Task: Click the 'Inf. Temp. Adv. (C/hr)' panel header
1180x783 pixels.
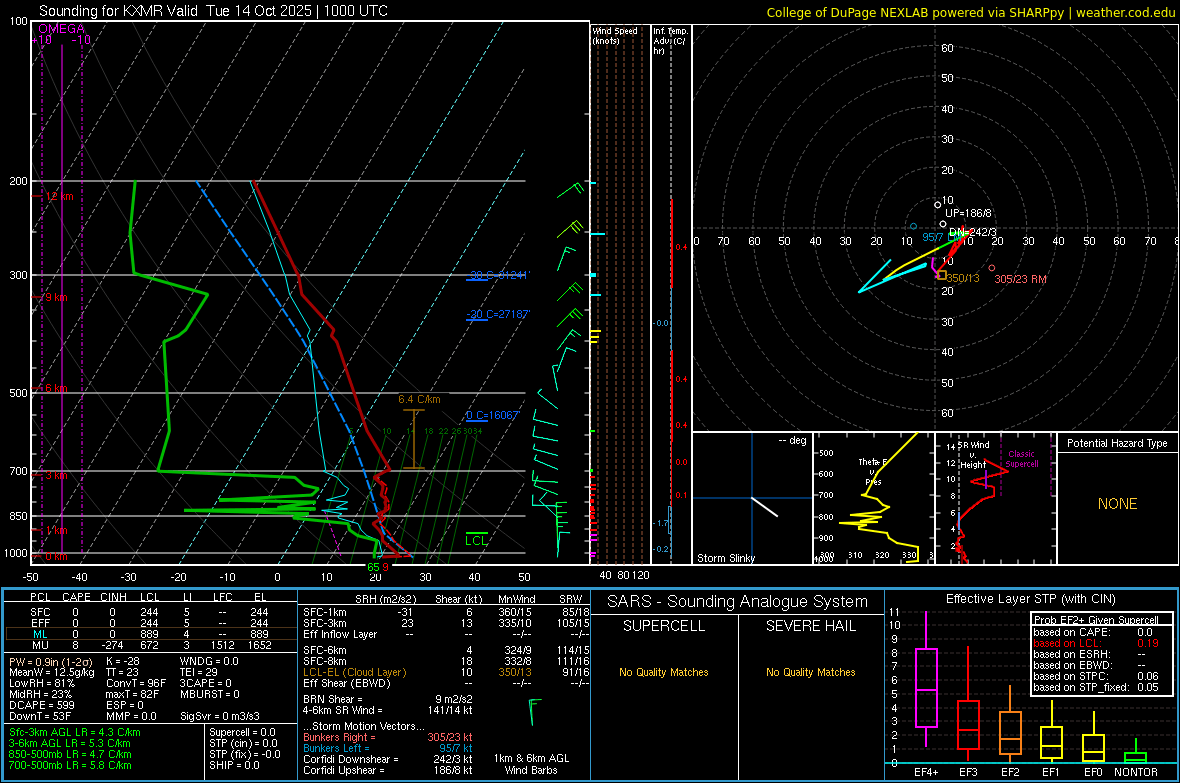Action: point(670,41)
